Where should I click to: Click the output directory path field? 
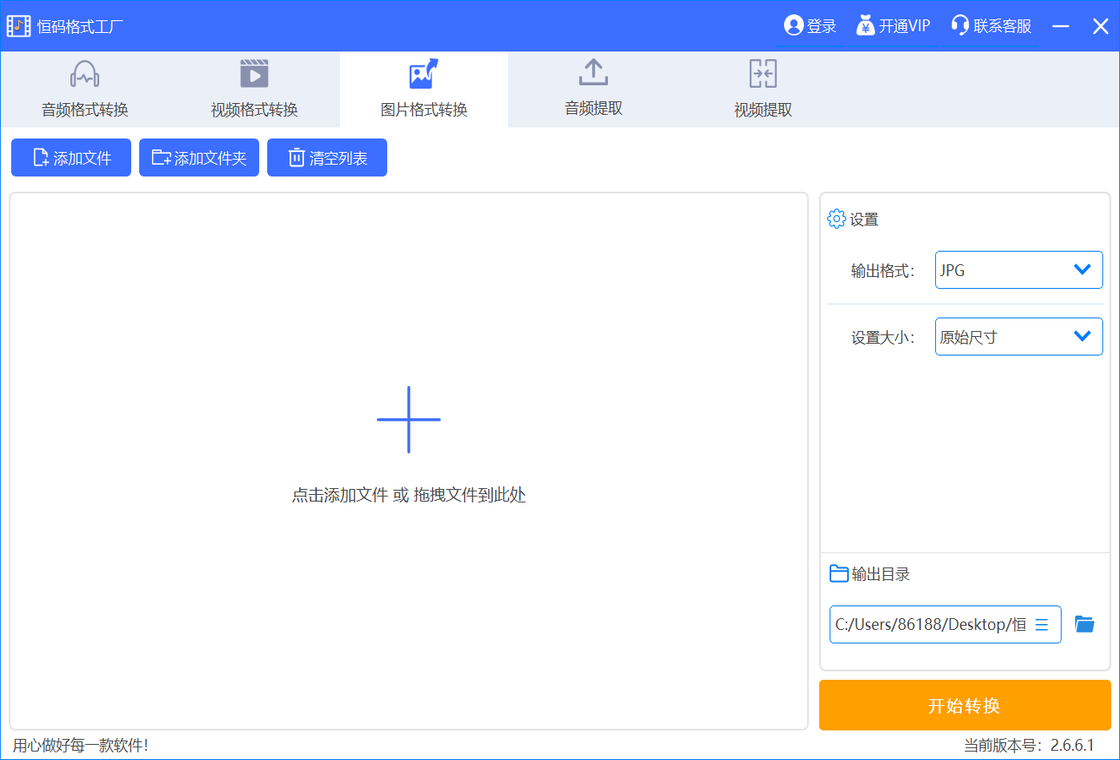(x=930, y=624)
